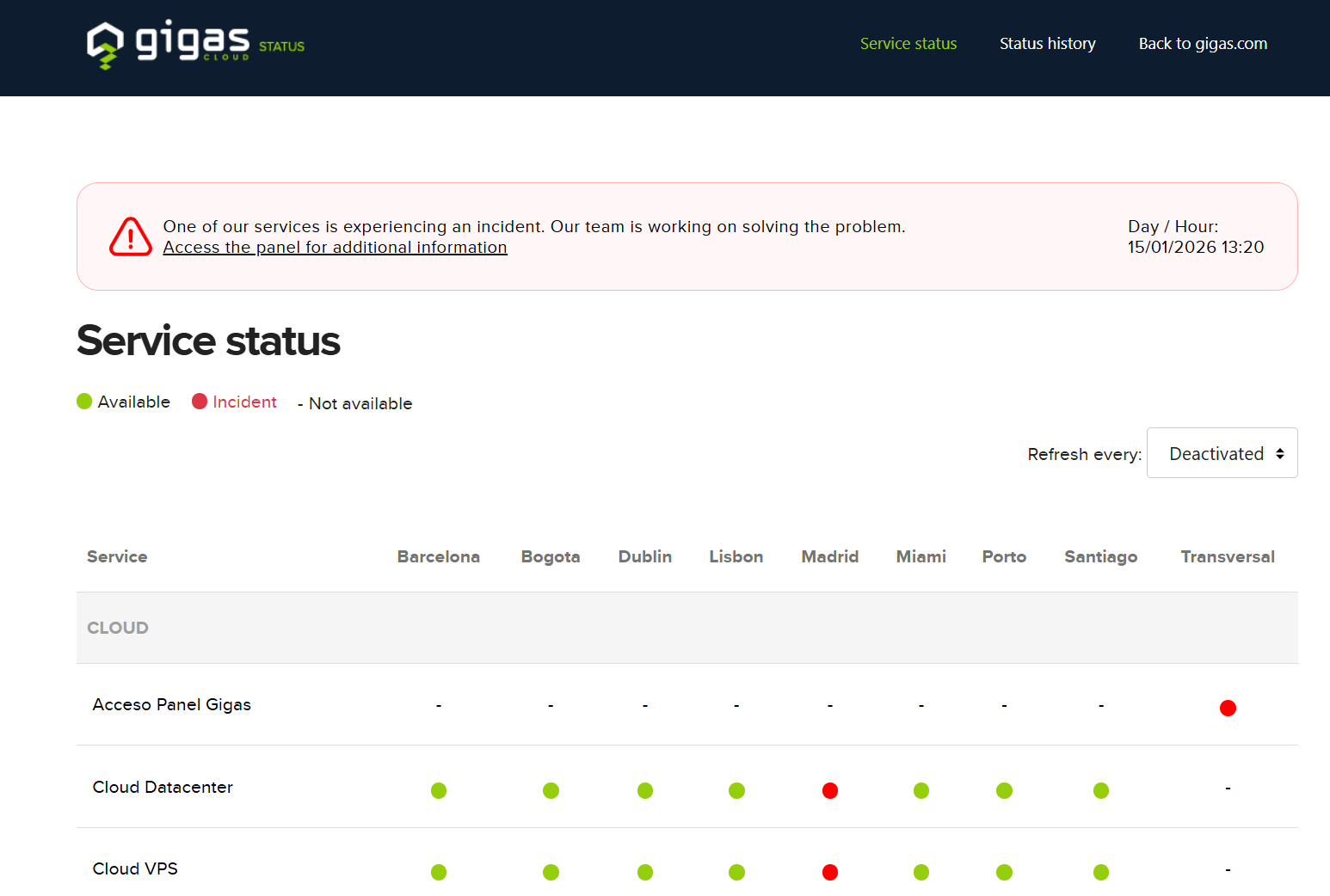Click the red Incident legend dot
The height and width of the screenshot is (896, 1330).
[200, 402]
